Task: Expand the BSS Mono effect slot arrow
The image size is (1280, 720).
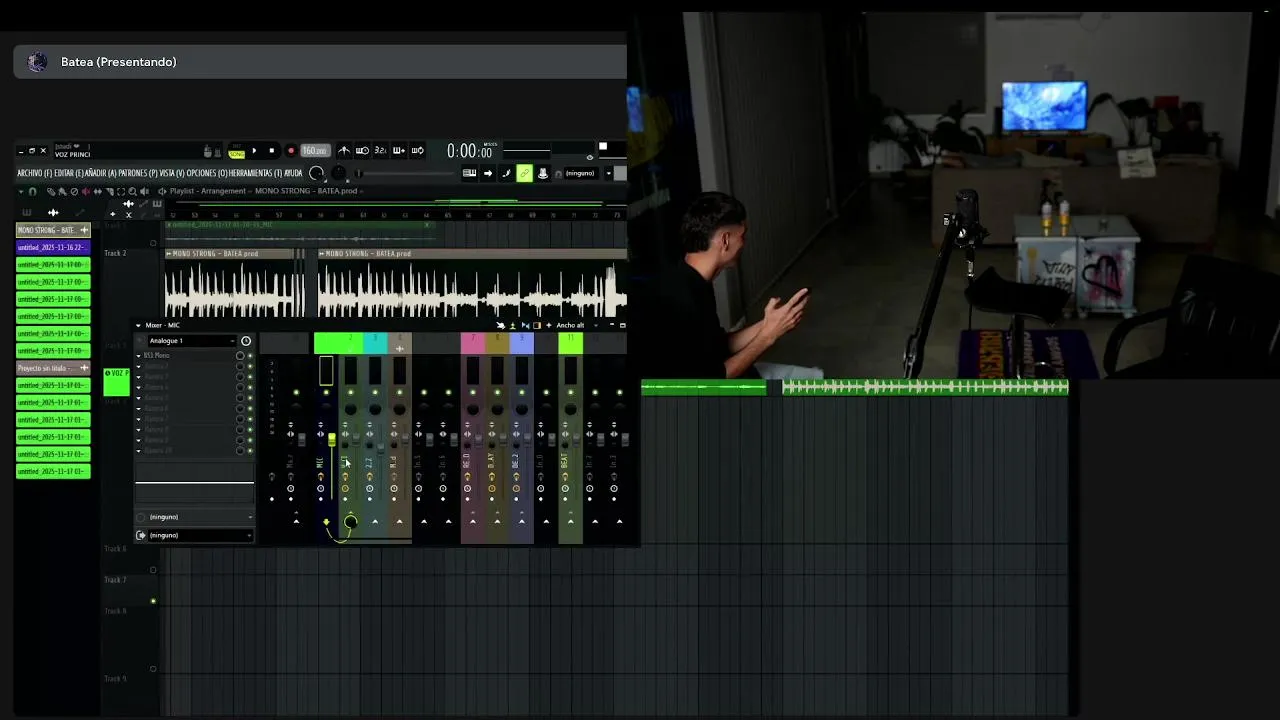Action: tap(139, 356)
